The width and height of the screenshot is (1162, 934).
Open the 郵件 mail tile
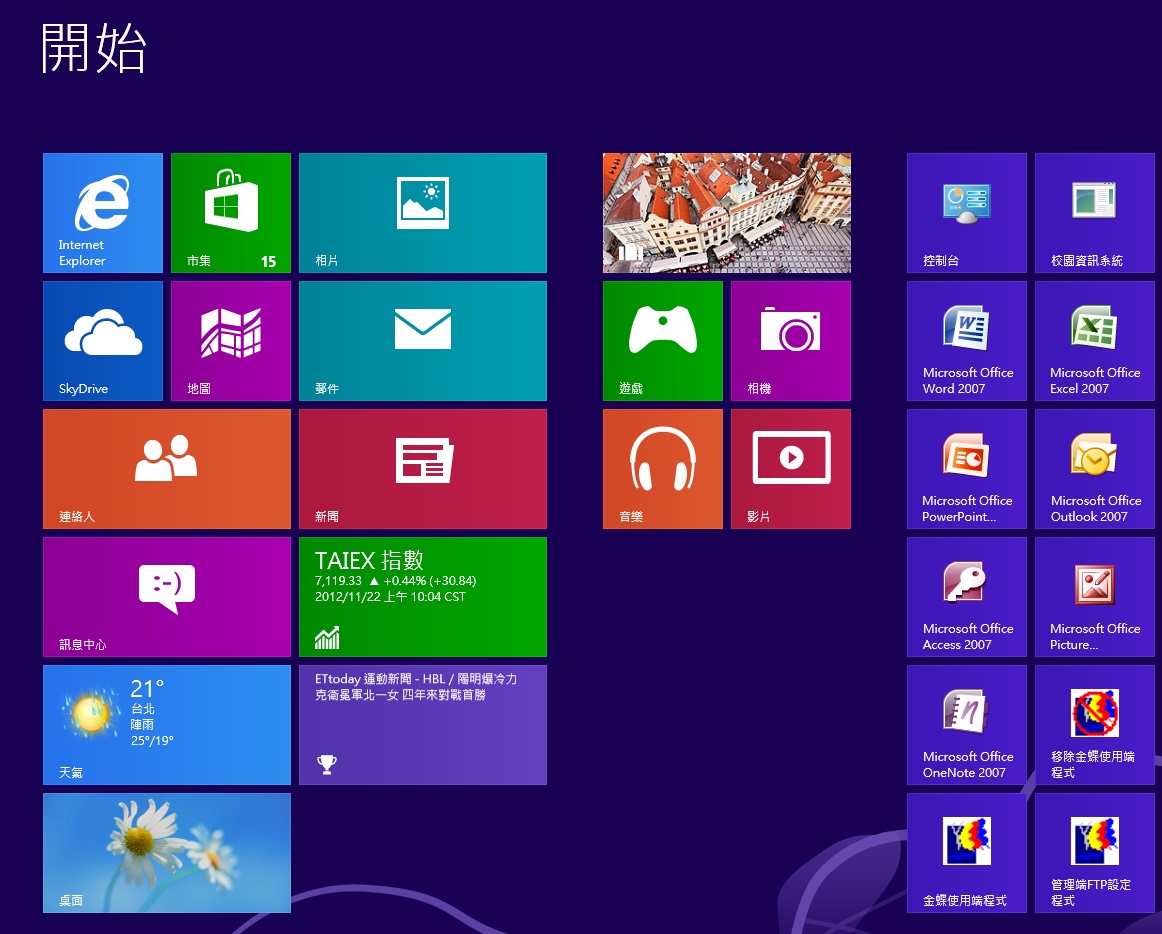423,341
